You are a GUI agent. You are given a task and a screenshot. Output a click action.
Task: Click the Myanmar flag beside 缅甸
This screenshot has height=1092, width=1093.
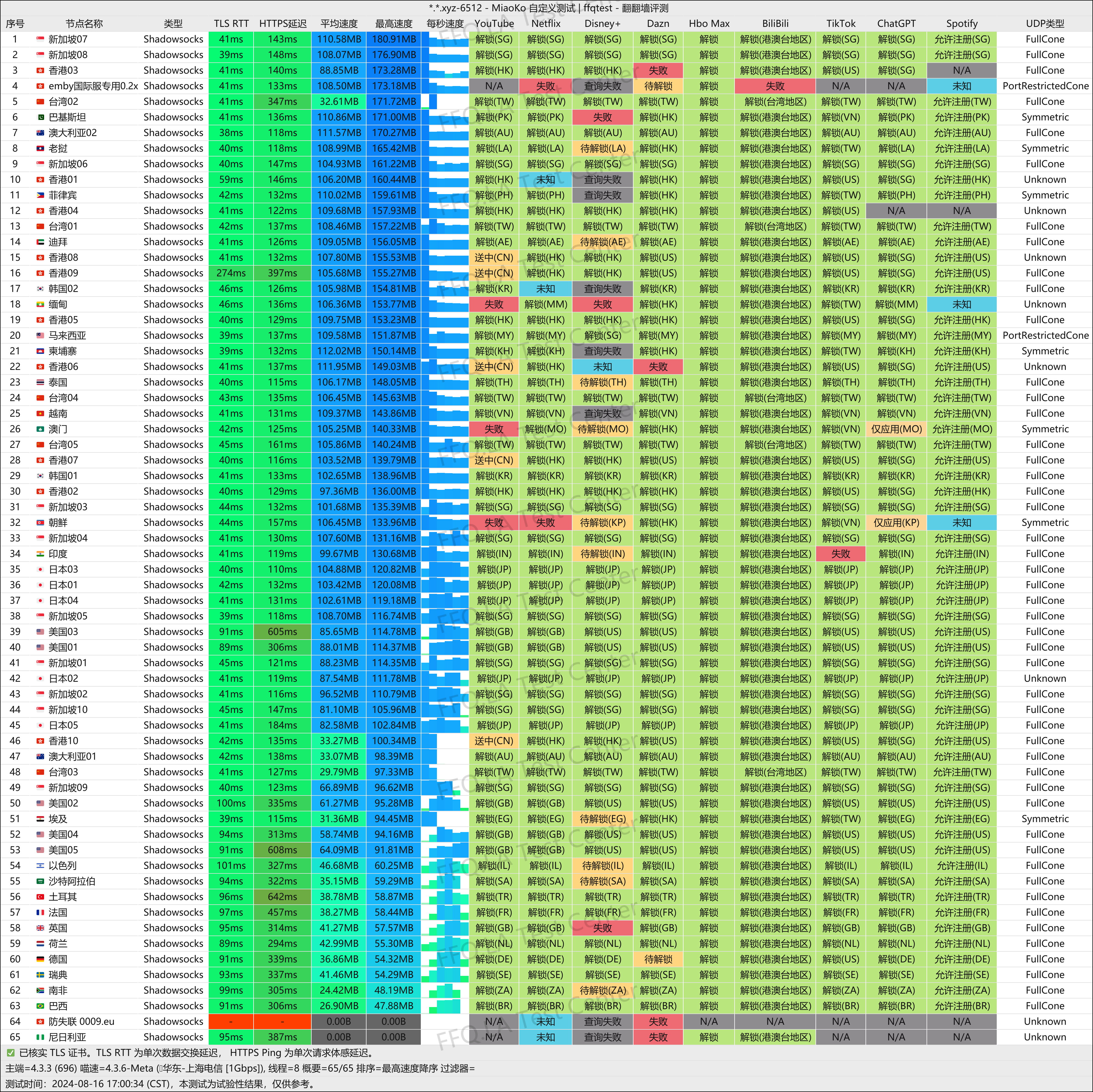(x=40, y=304)
